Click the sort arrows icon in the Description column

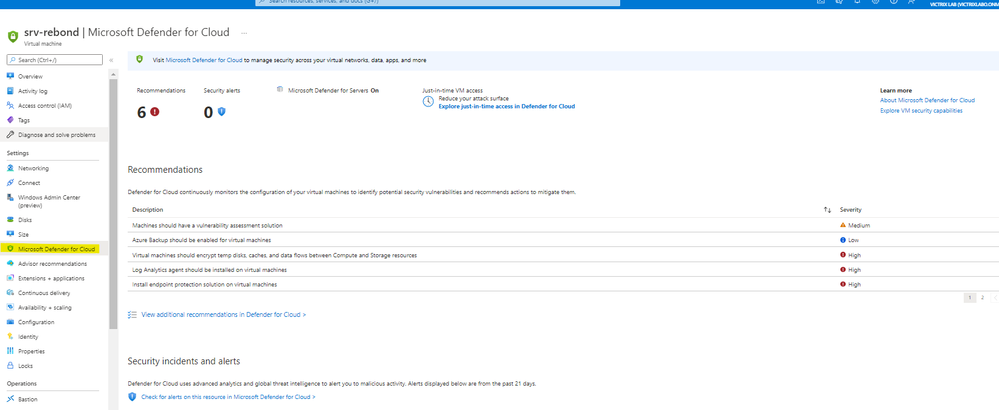coord(827,209)
